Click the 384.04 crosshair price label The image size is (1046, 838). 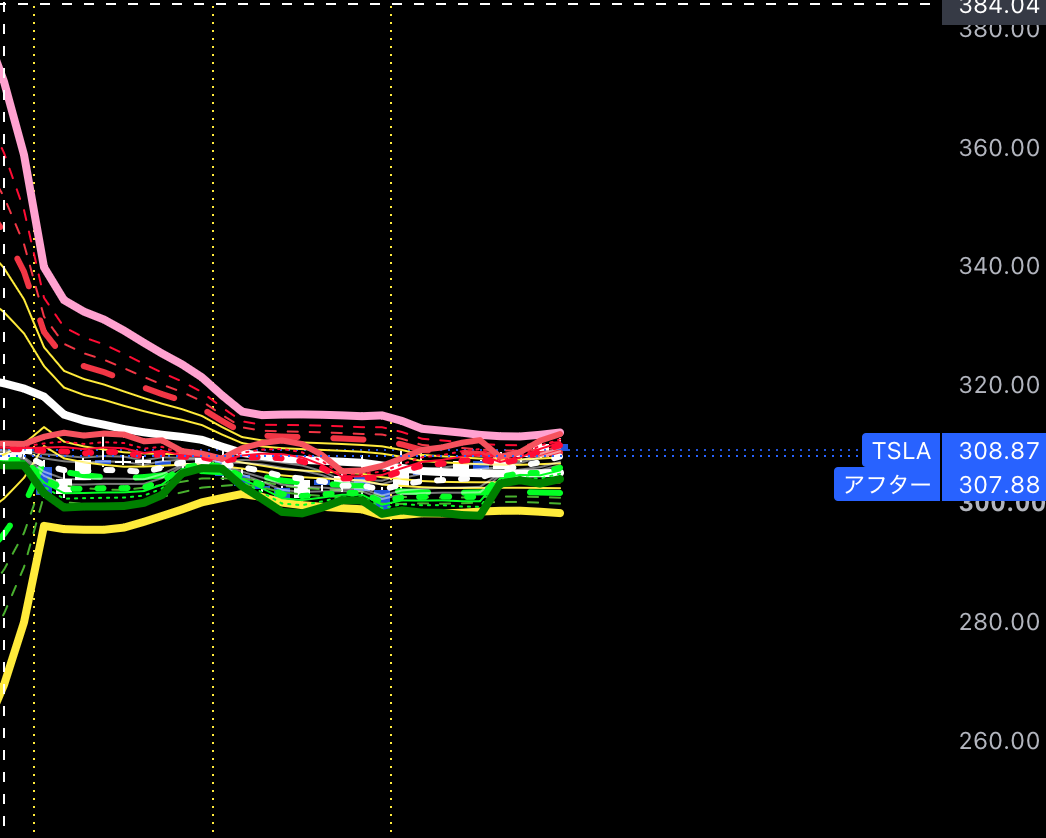994,8
